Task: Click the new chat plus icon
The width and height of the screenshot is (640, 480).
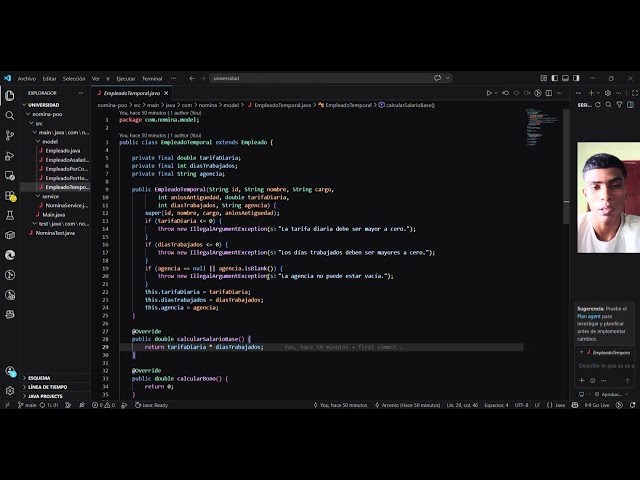Action: [x=591, y=93]
